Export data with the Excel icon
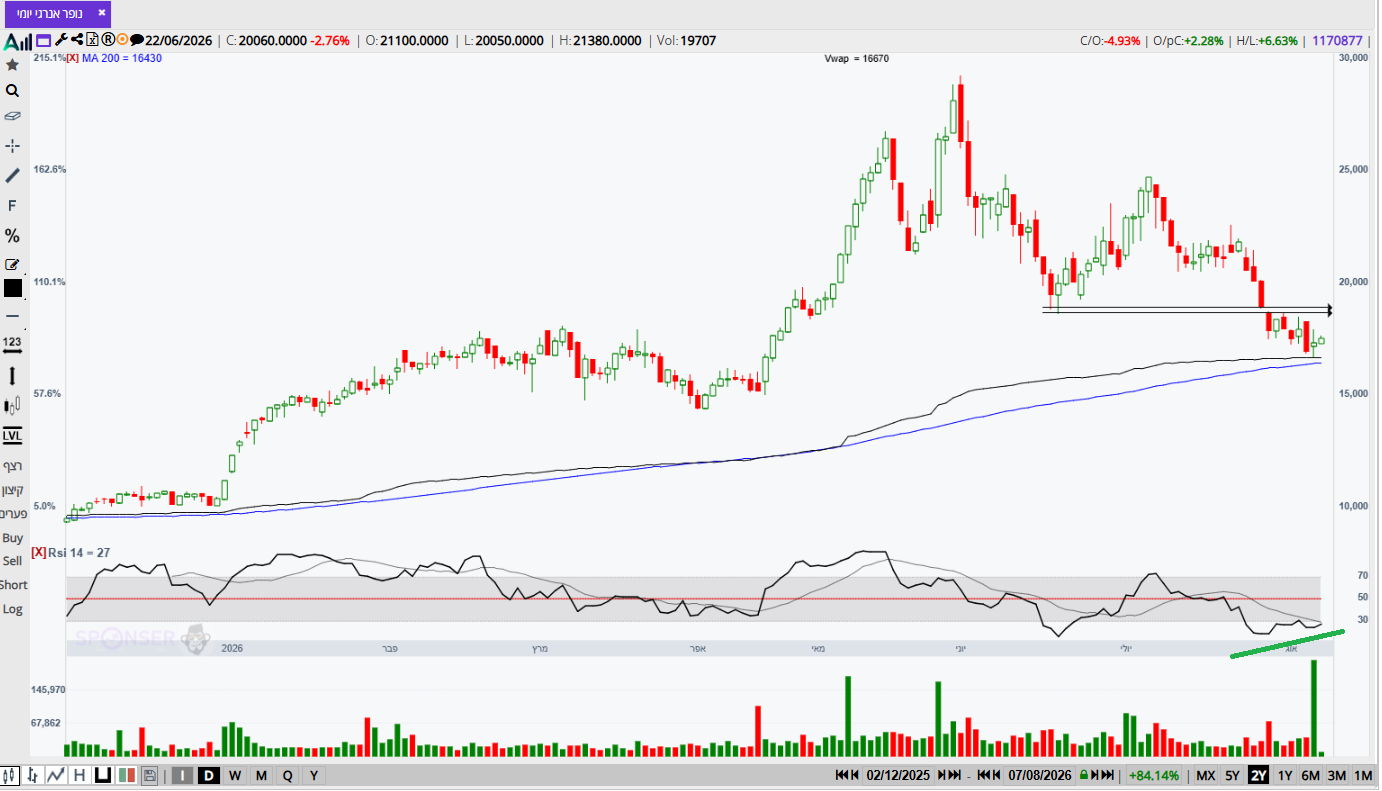Viewport: 1382px width, 791px height. (92, 40)
